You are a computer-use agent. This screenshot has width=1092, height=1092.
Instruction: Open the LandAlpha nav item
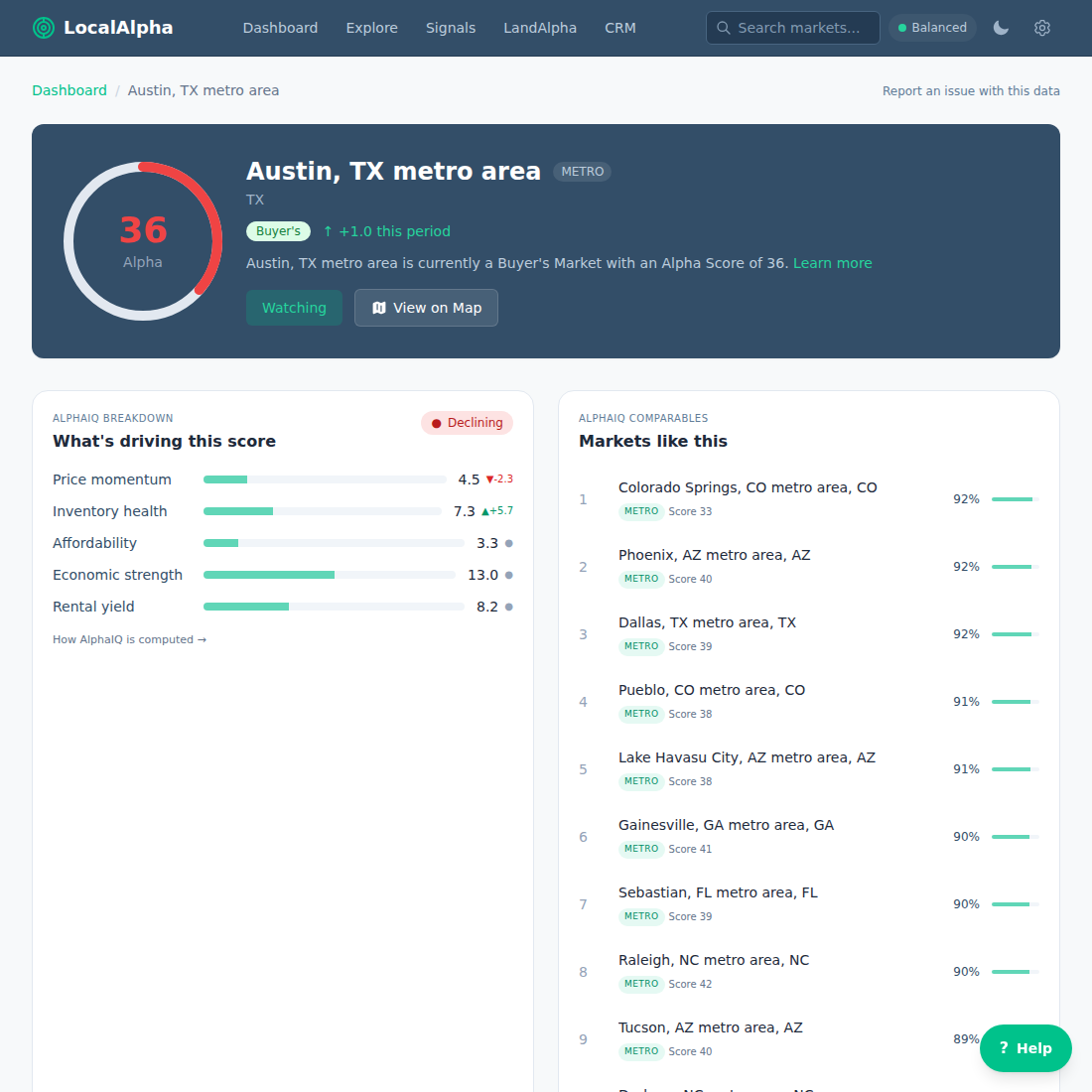point(540,28)
